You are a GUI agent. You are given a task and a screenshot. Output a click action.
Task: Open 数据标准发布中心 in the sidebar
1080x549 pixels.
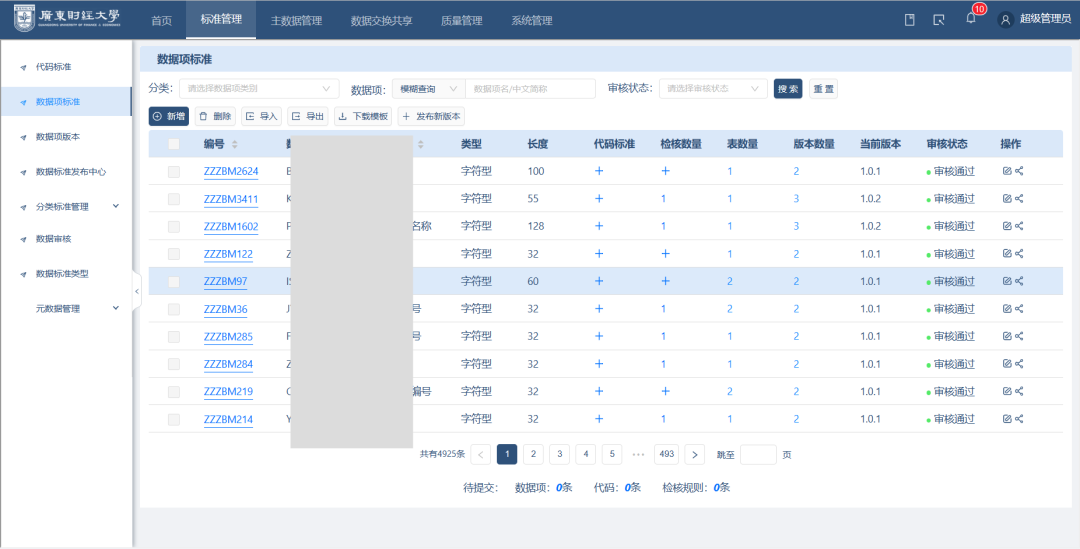pos(70,172)
